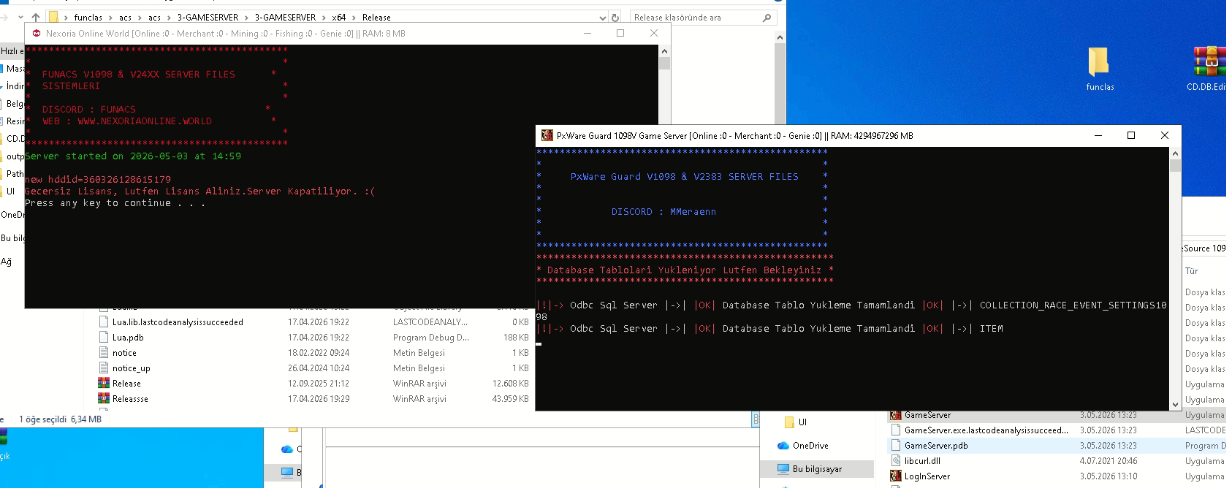The width and height of the screenshot is (1226, 488).
Task: Select the Release archive file name
Action: tap(127, 383)
